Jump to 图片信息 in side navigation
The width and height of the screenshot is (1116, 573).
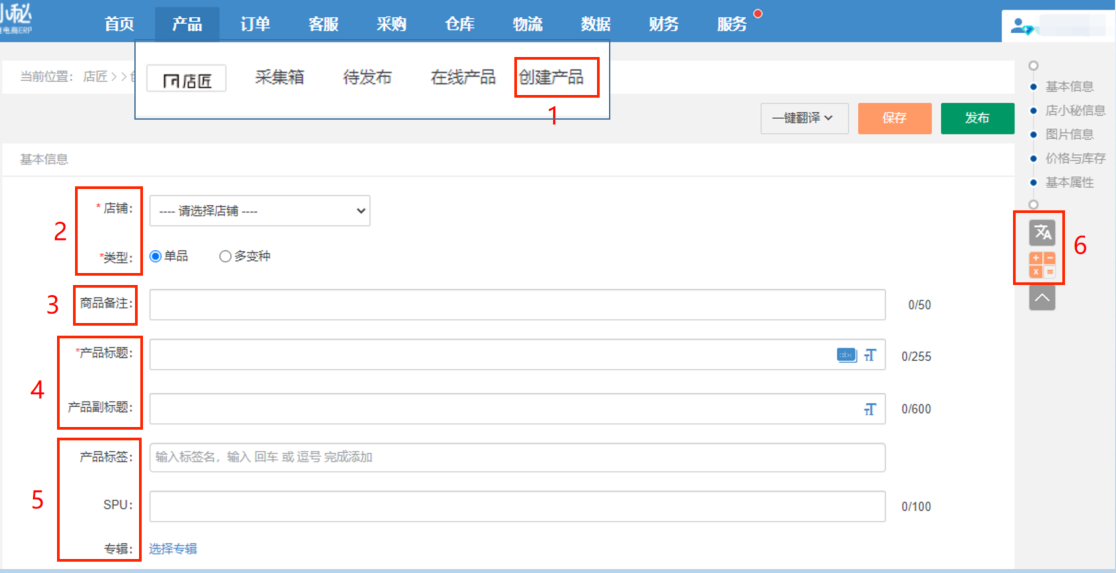[x=1069, y=134]
